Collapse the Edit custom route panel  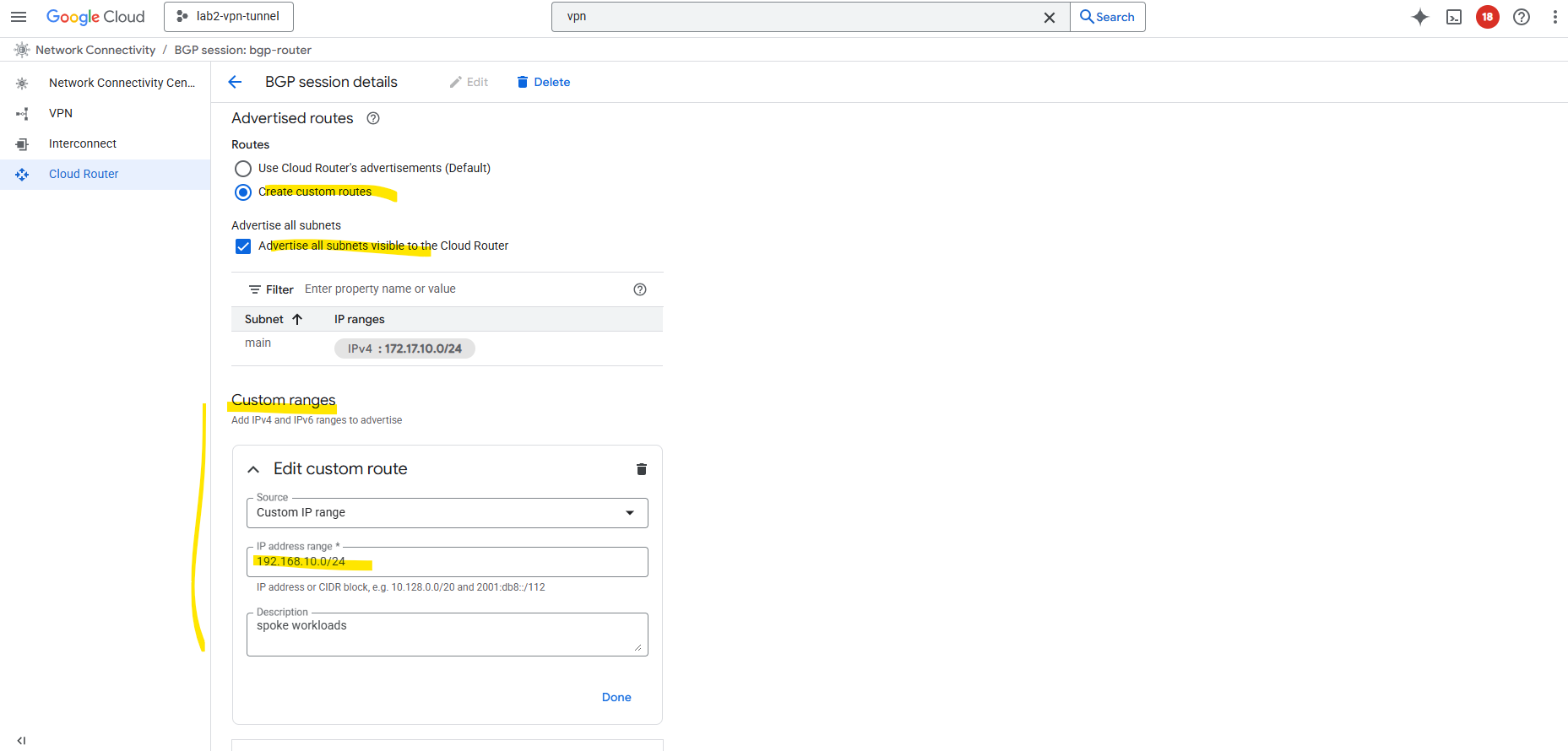253,469
